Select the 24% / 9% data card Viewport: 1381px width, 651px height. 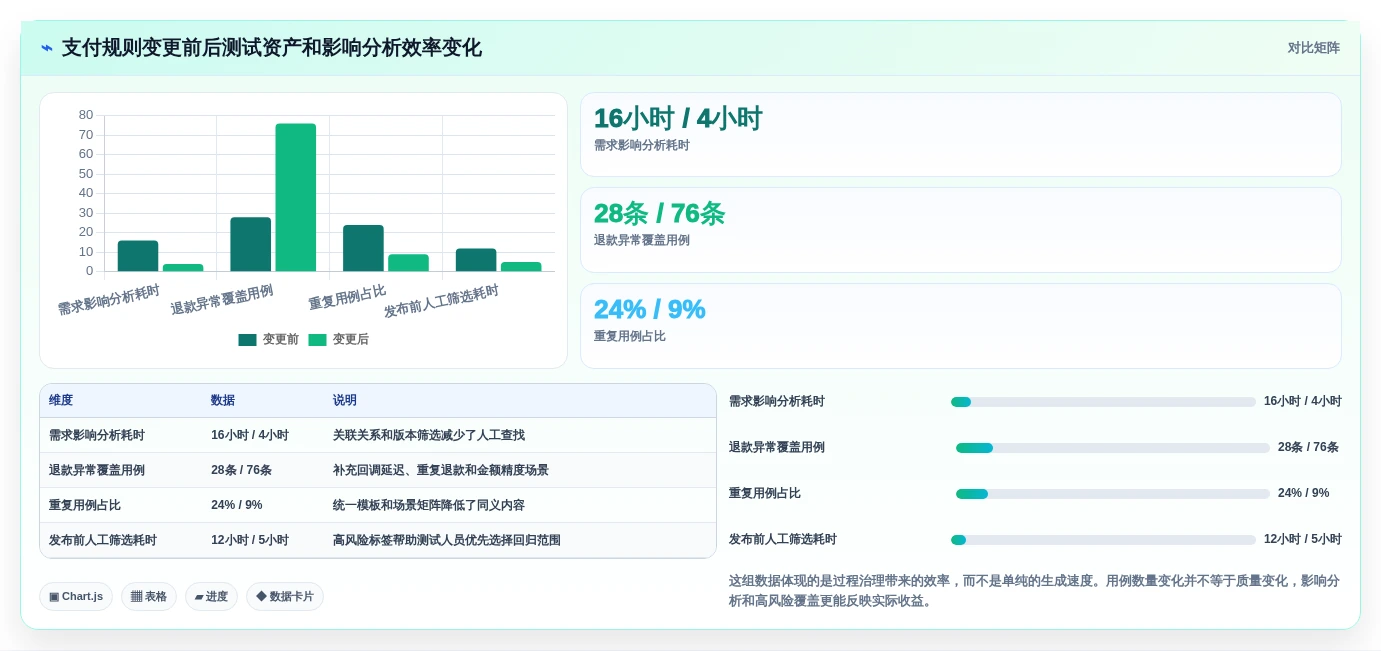(961, 326)
